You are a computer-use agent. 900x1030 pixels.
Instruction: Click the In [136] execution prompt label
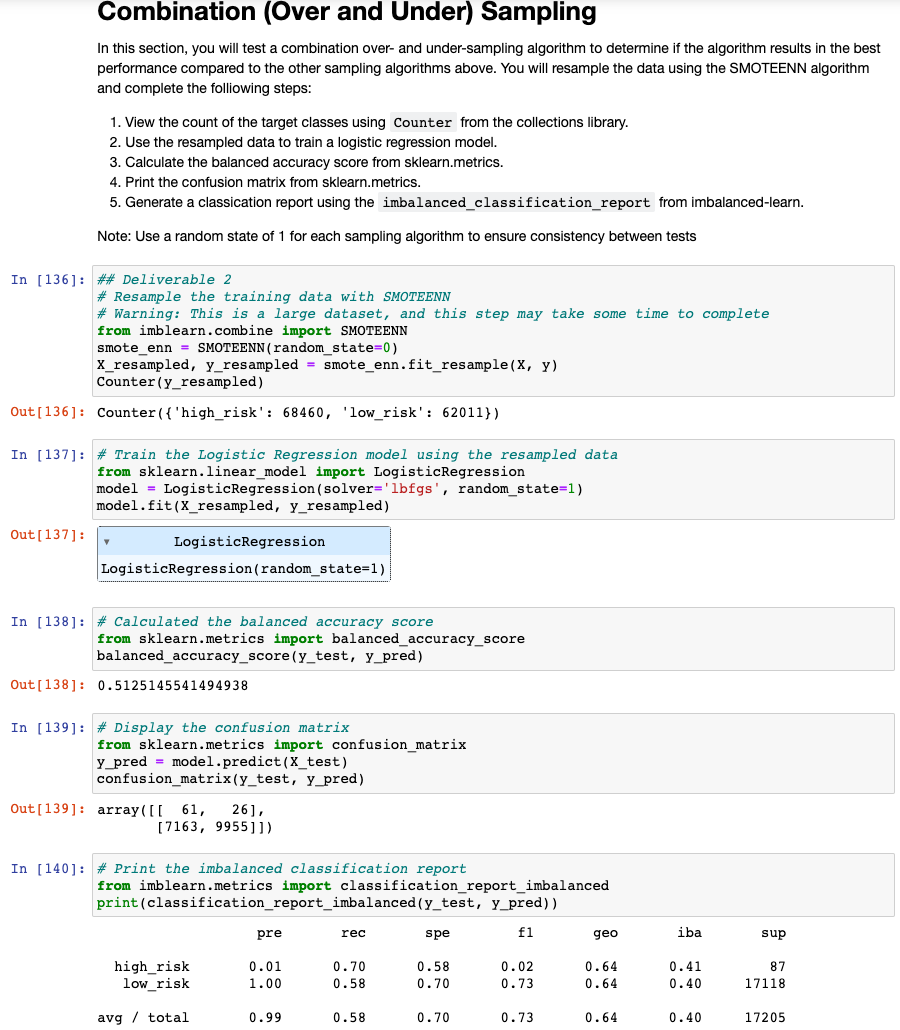(x=43, y=279)
